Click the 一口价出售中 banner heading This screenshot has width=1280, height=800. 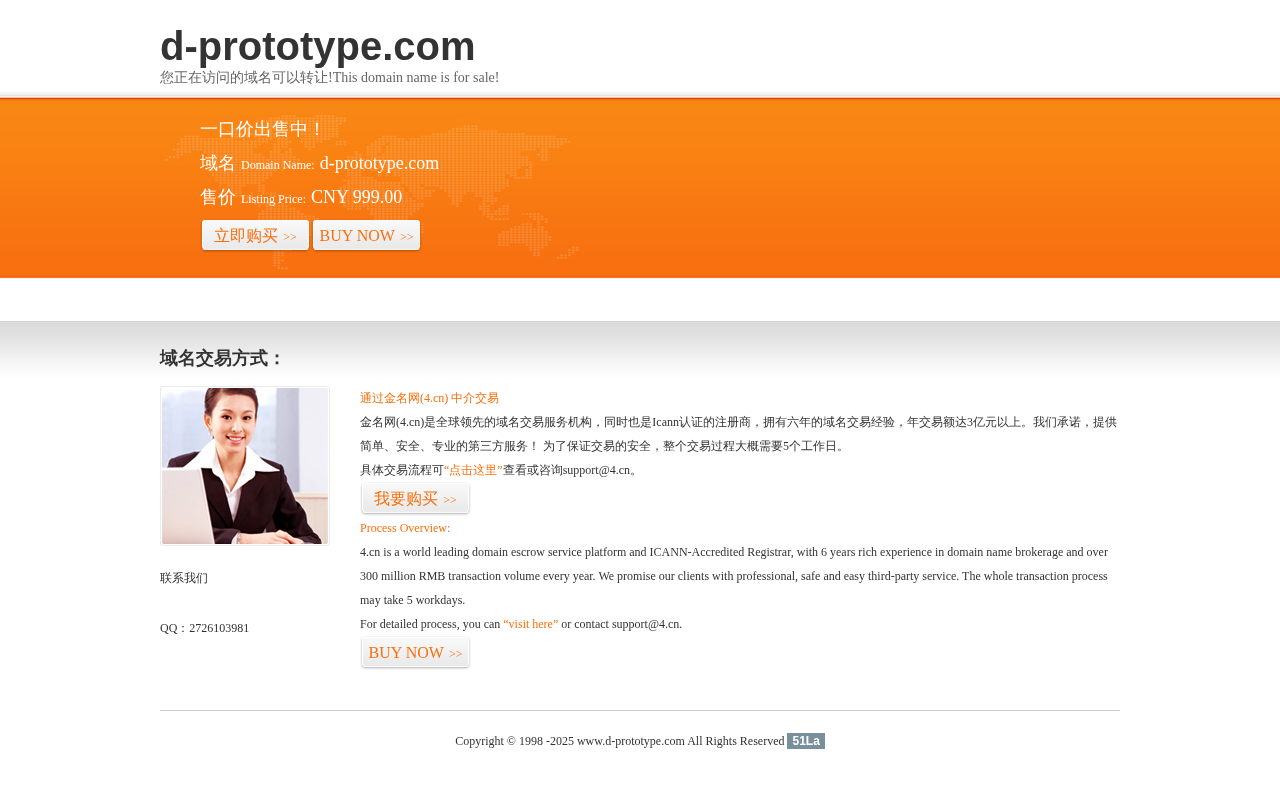click(263, 129)
